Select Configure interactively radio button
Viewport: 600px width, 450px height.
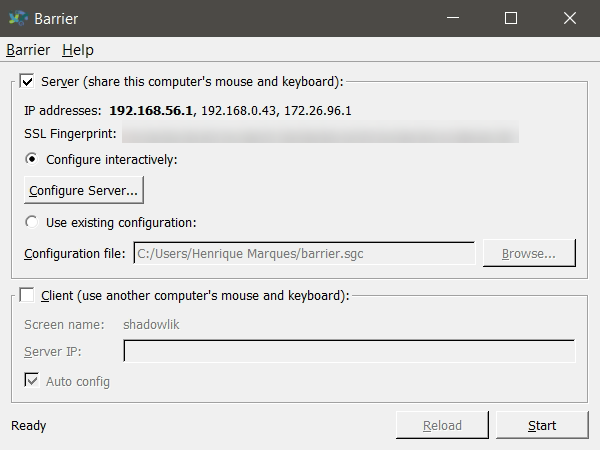click(x=31, y=159)
